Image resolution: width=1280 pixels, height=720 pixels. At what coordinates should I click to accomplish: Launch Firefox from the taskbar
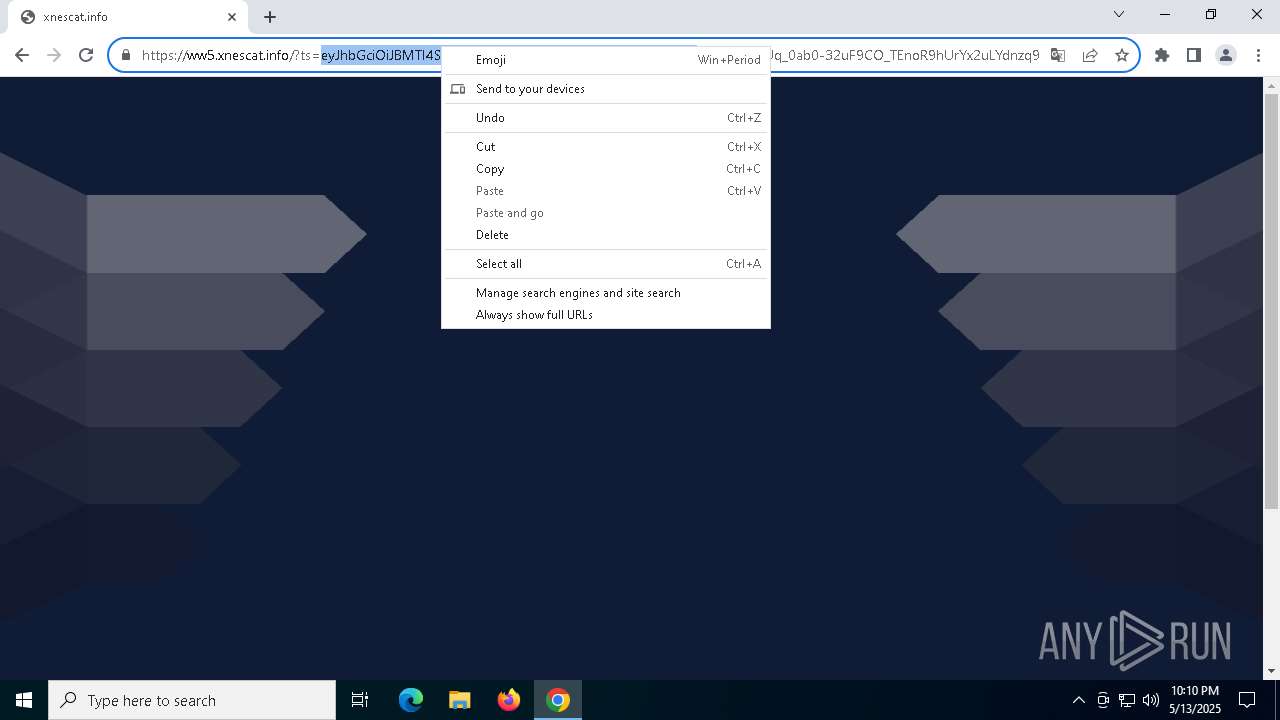pyautogui.click(x=509, y=700)
